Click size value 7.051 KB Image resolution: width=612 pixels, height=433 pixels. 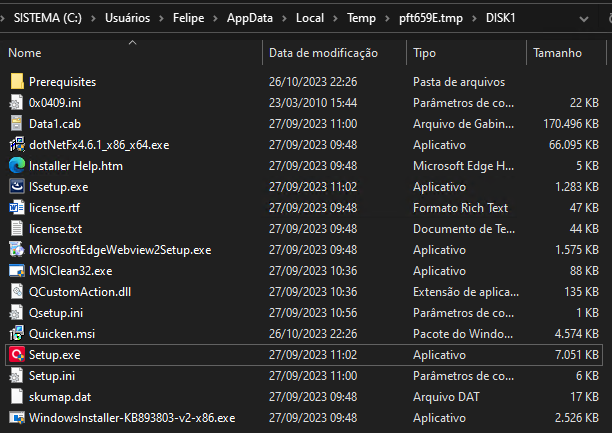tap(576, 355)
